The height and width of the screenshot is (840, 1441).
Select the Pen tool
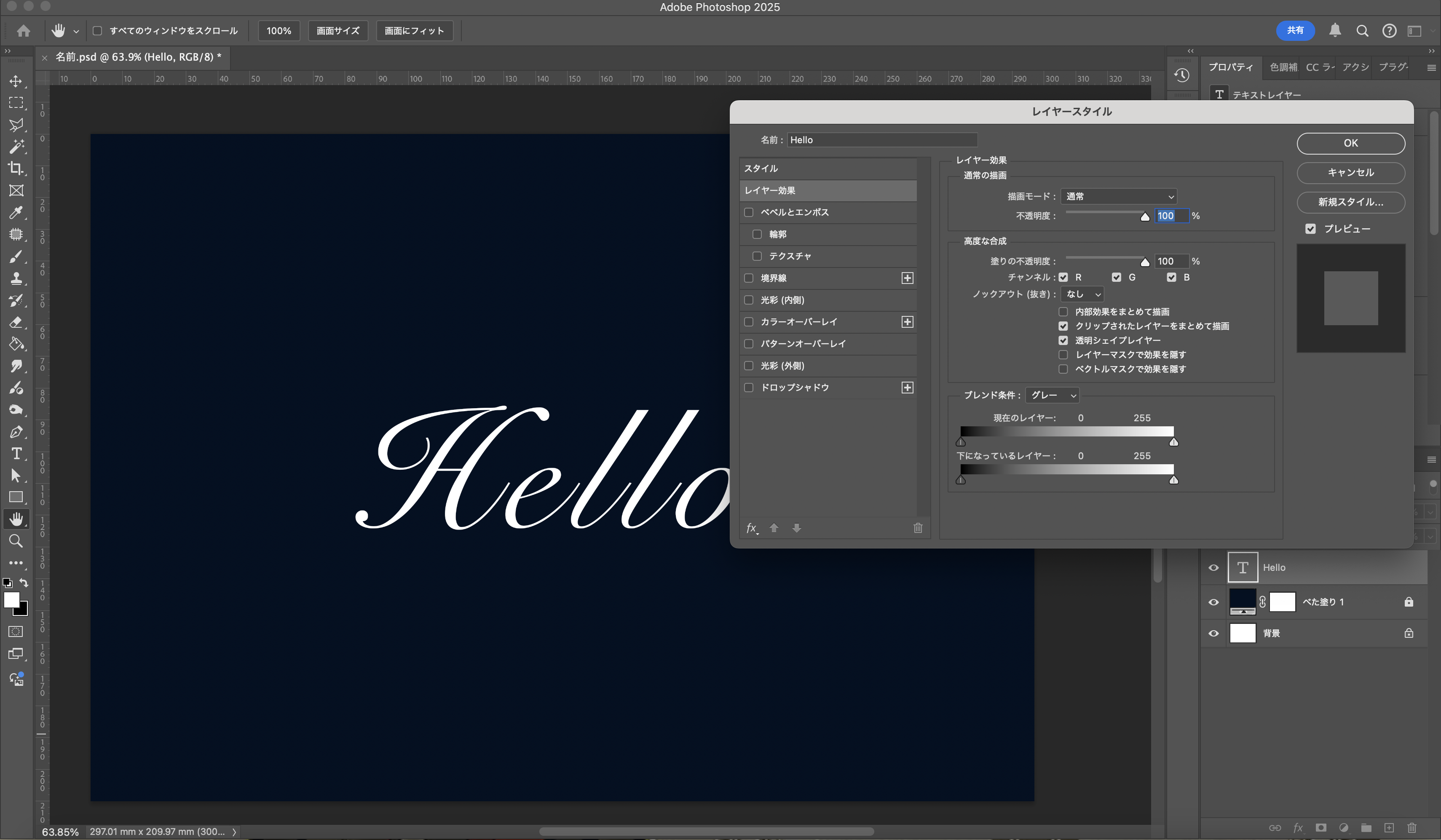click(16, 432)
